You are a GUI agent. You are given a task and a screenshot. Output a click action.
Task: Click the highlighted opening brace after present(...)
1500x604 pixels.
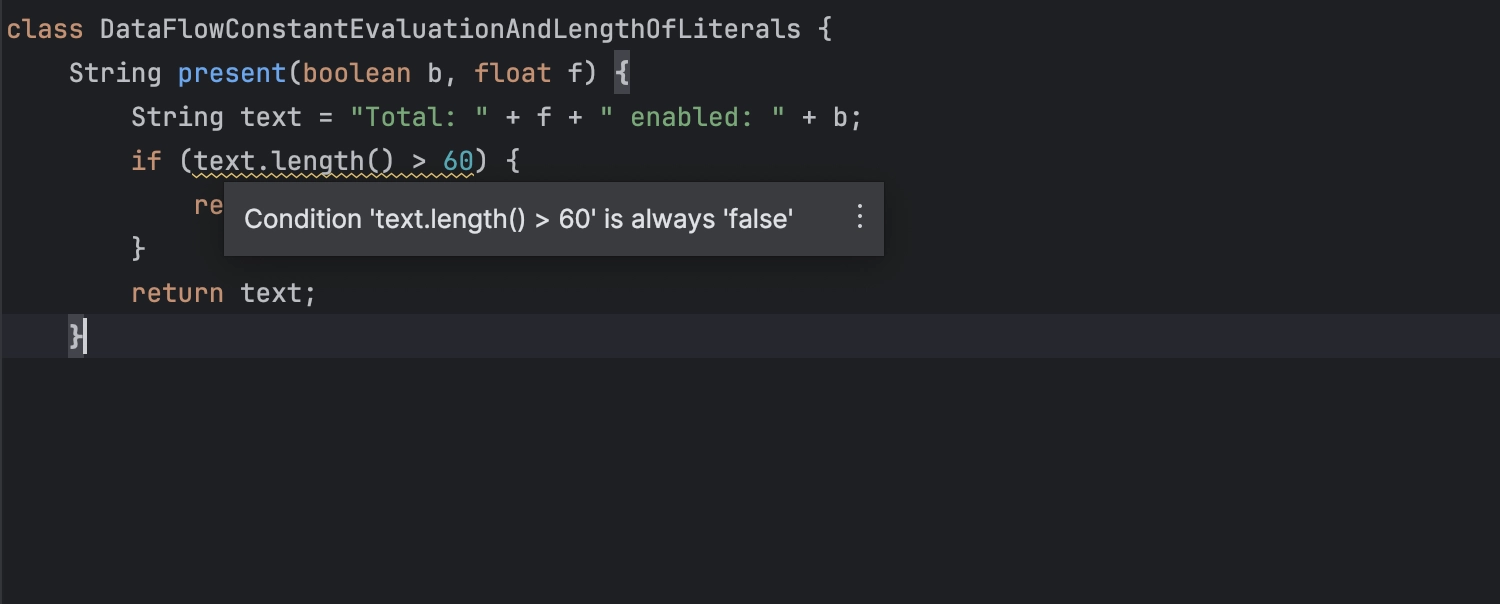621,73
